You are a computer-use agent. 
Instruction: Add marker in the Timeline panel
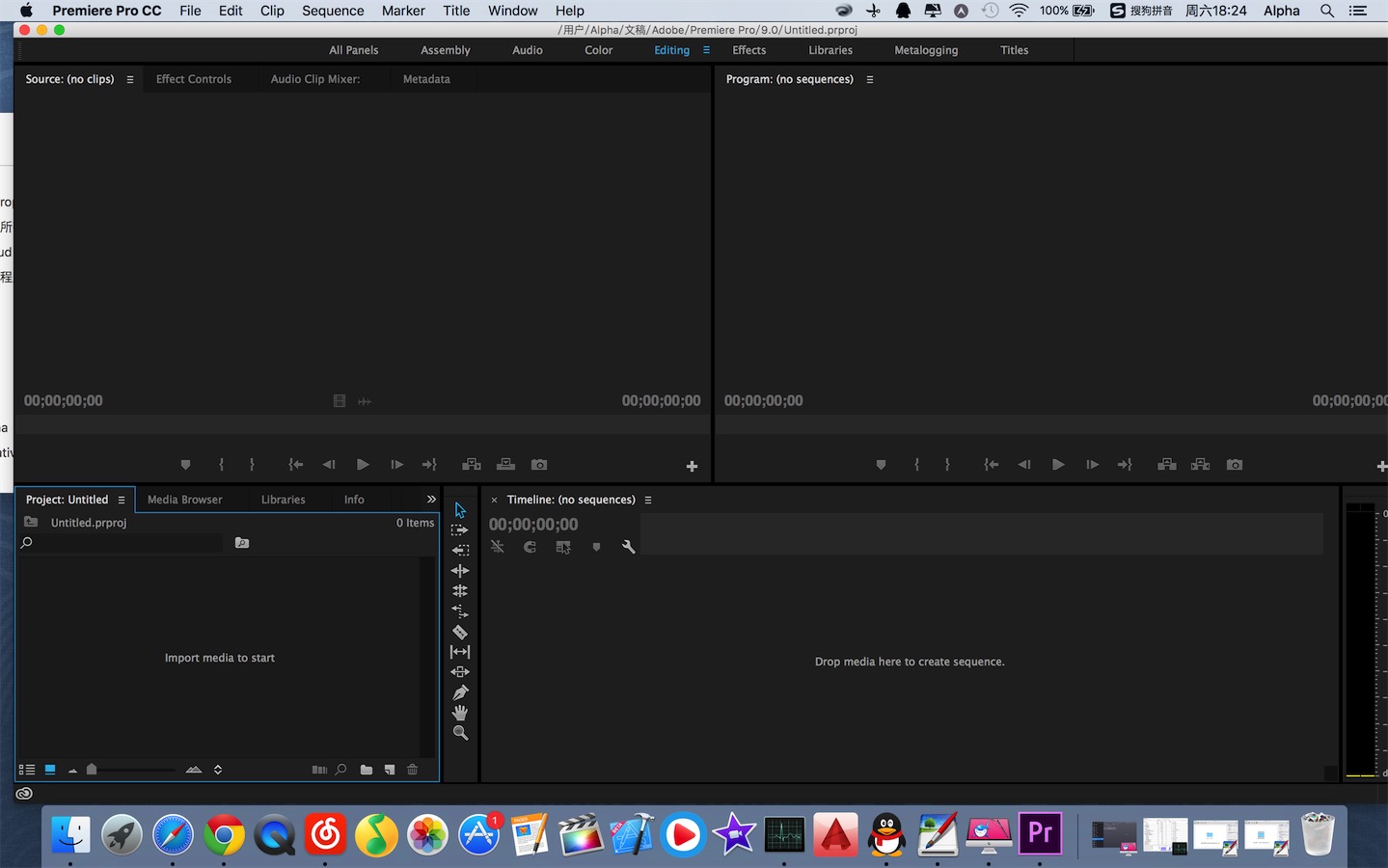pos(596,547)
